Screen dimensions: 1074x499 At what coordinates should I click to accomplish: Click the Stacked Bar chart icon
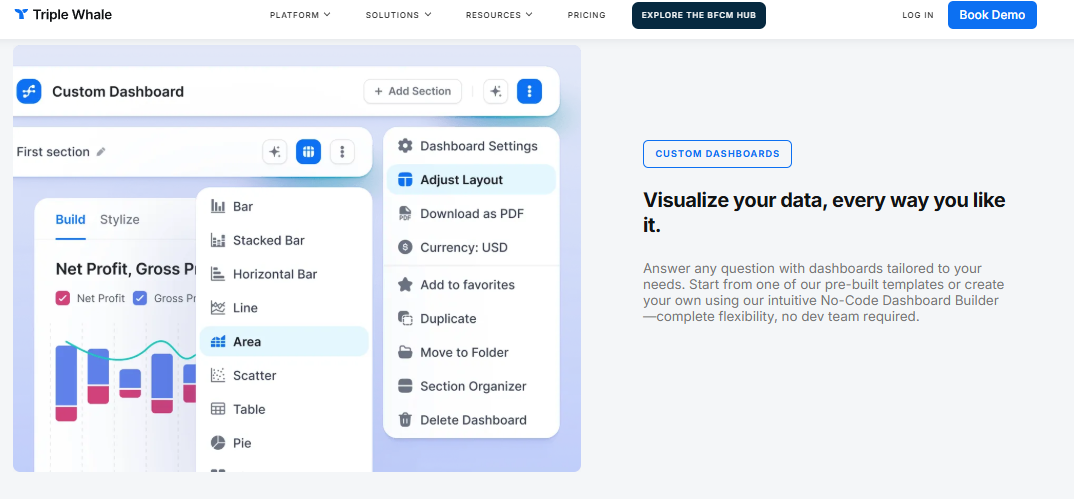tap(218, 240)
